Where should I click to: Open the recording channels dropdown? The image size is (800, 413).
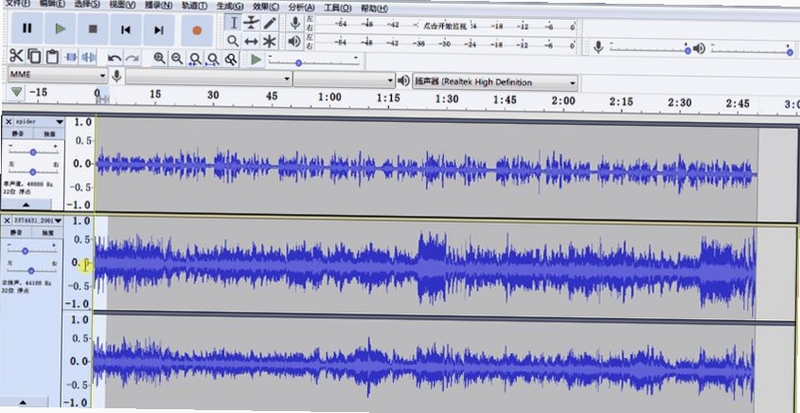click(344, 80)
